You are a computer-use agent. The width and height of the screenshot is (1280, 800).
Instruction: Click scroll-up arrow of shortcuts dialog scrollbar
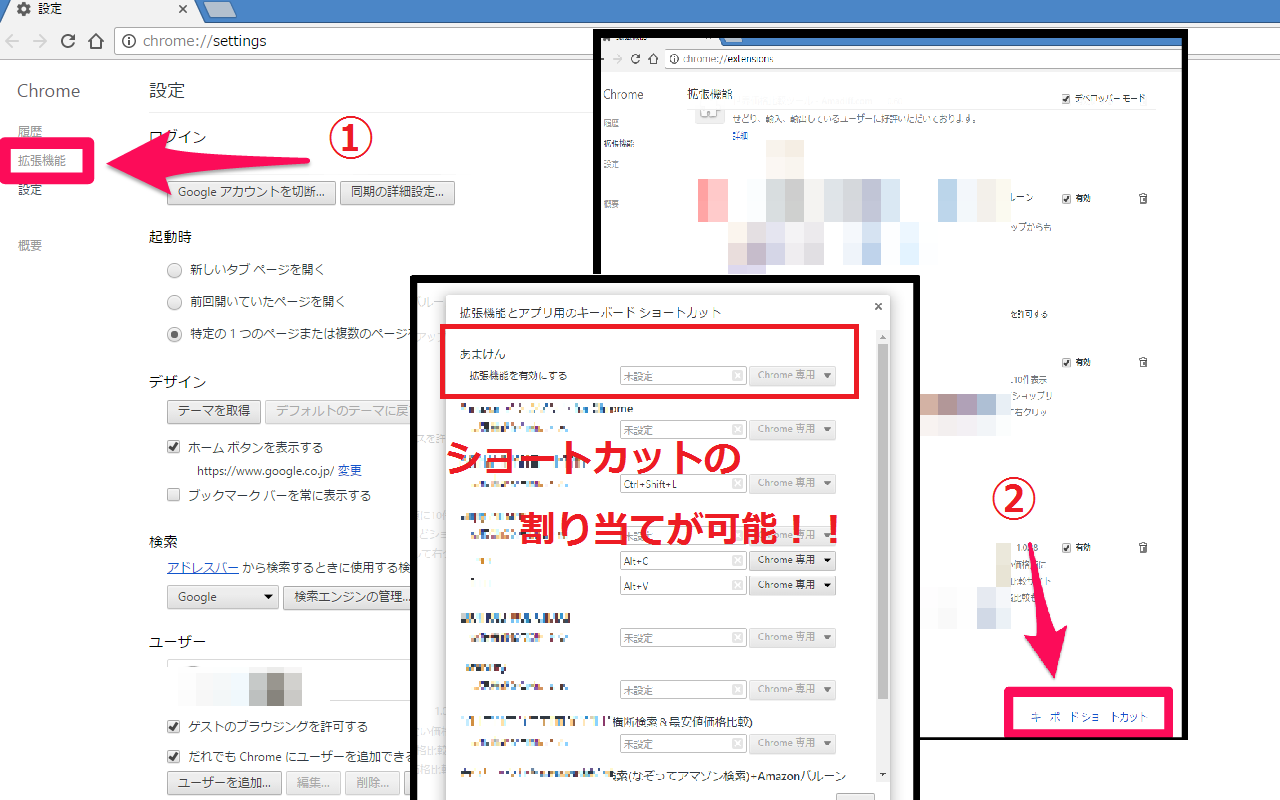coord(882,335)
